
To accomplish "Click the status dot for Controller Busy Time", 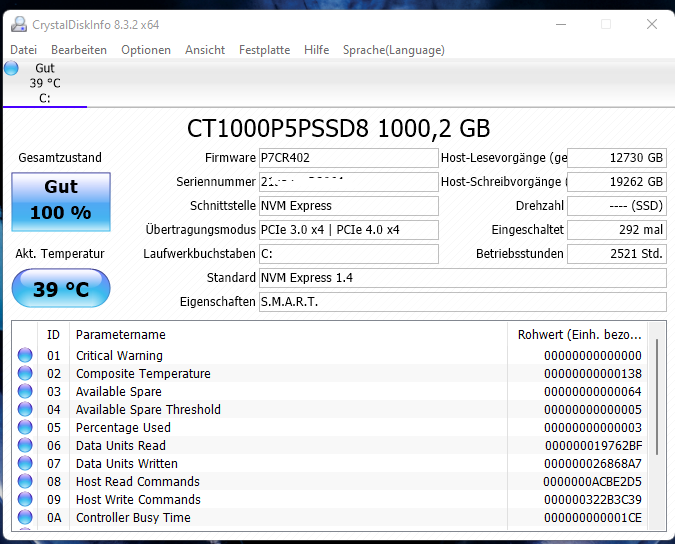I will tap(25, 517).
